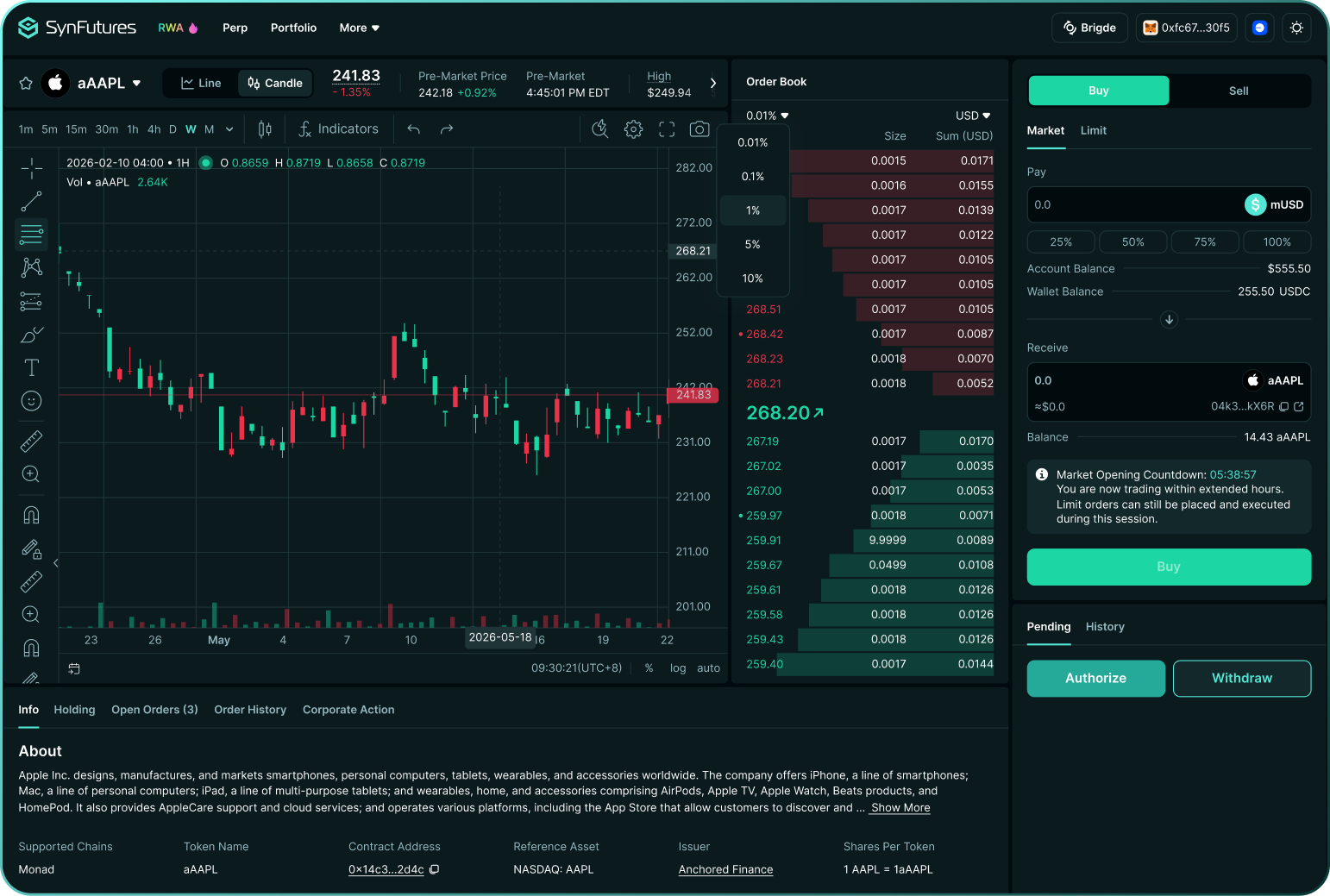Open chart settings gear
This screenshot has width=1330, height=896.
(x=634, y=129)
